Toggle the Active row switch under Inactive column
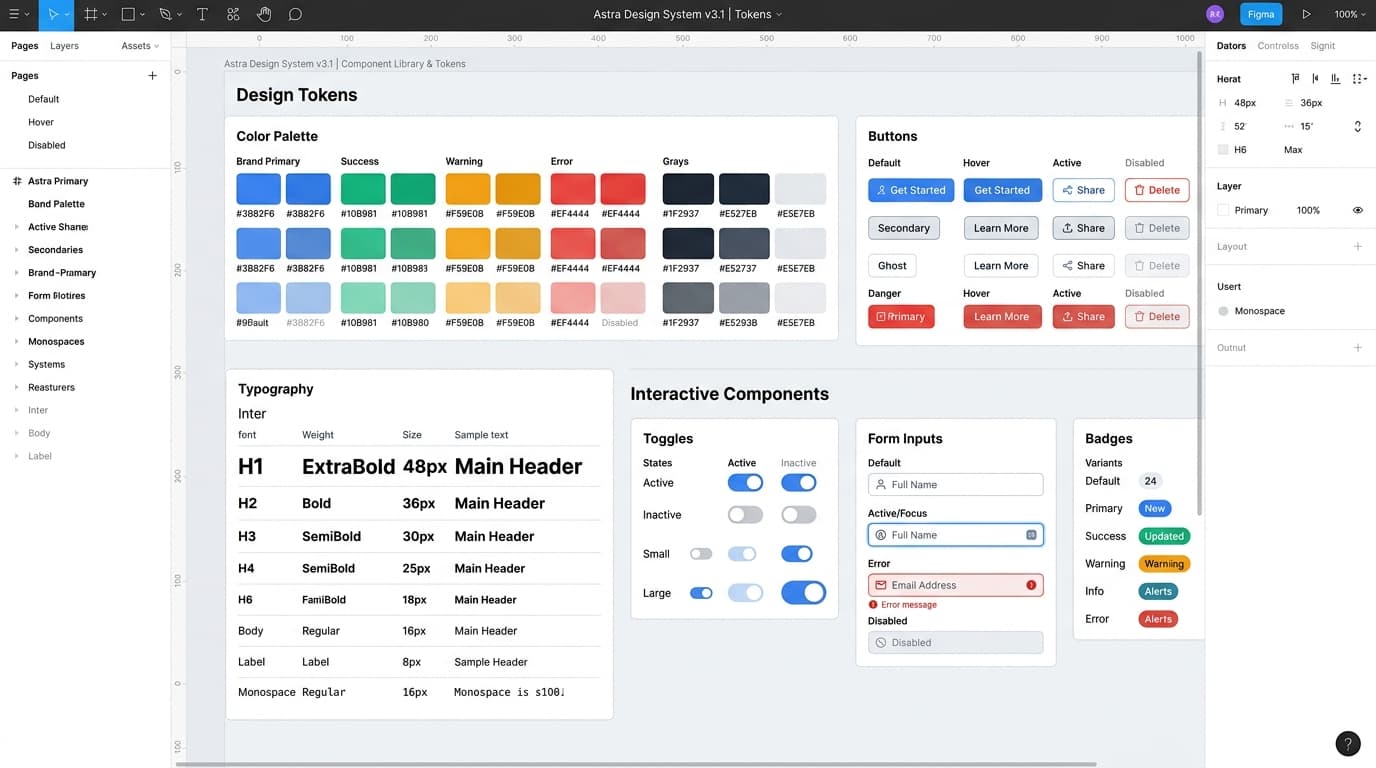This screenshot has width=1376, height=768. tap(798, 483)
